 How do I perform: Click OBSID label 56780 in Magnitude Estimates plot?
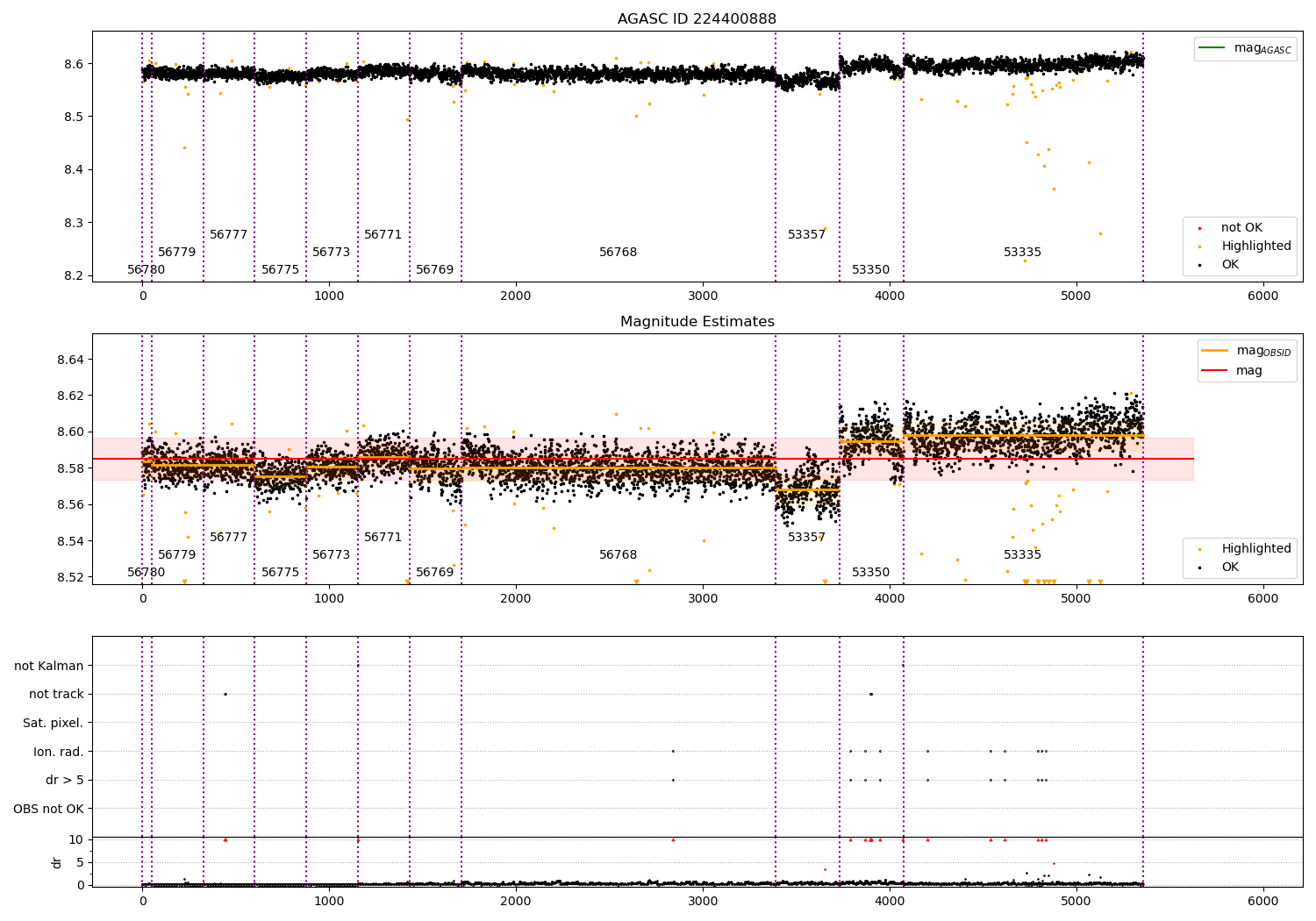[x=146, y=573]
